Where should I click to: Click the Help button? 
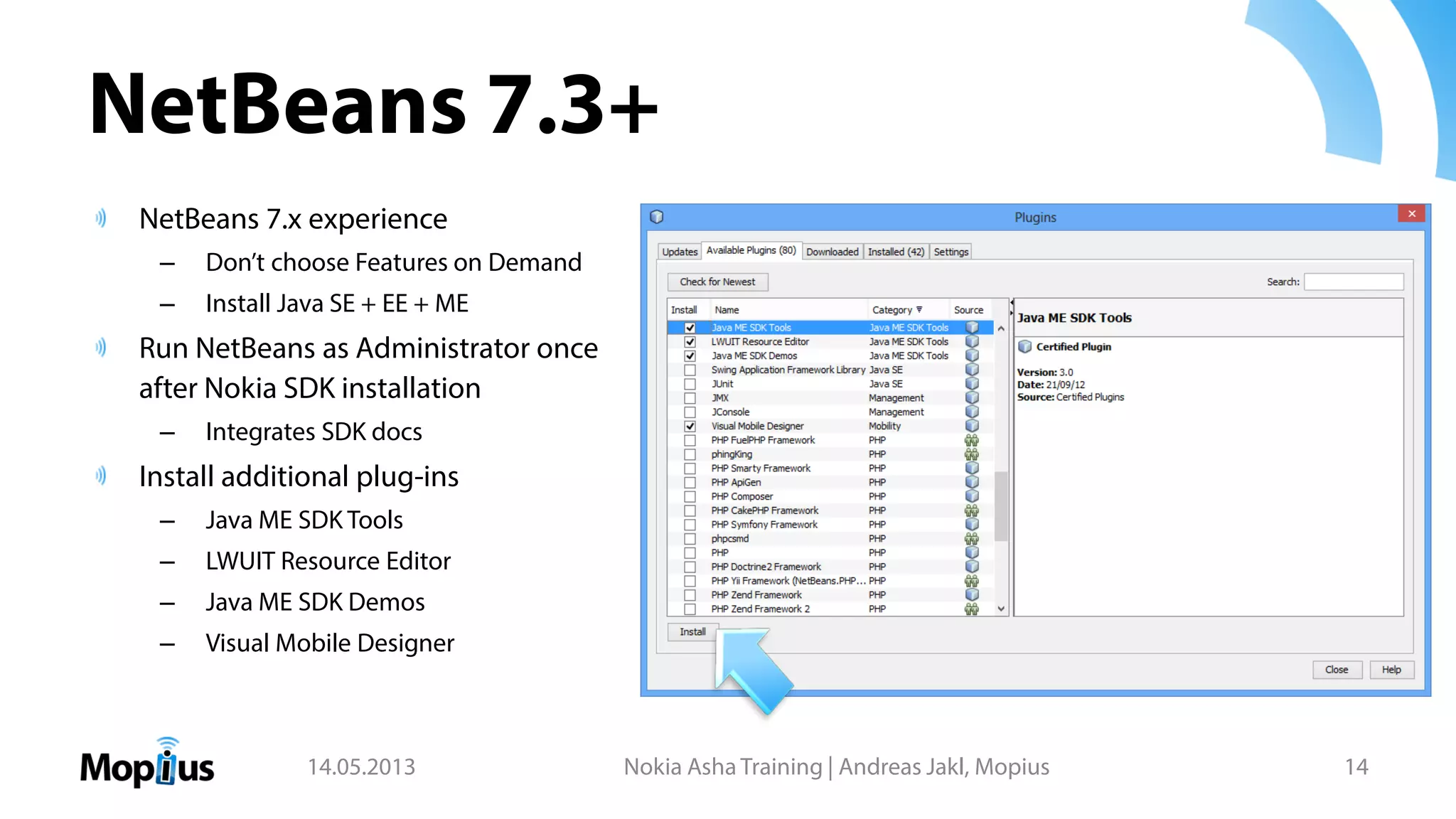[x=1391, y=670]
